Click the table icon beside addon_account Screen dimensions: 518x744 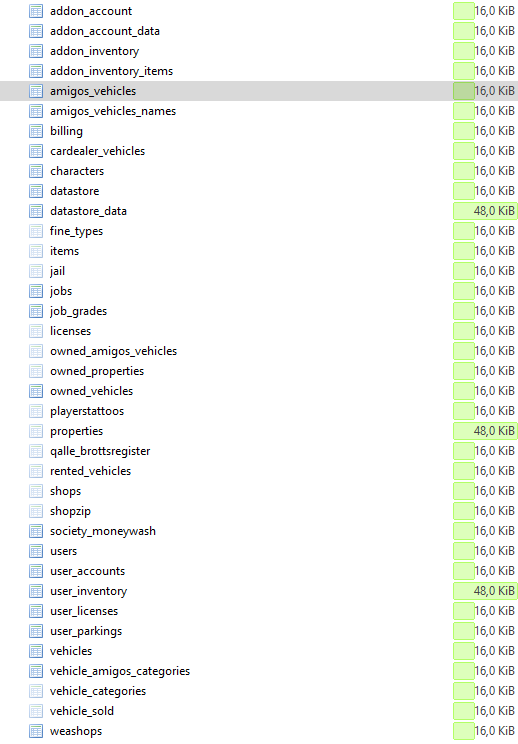coord(36,11)
